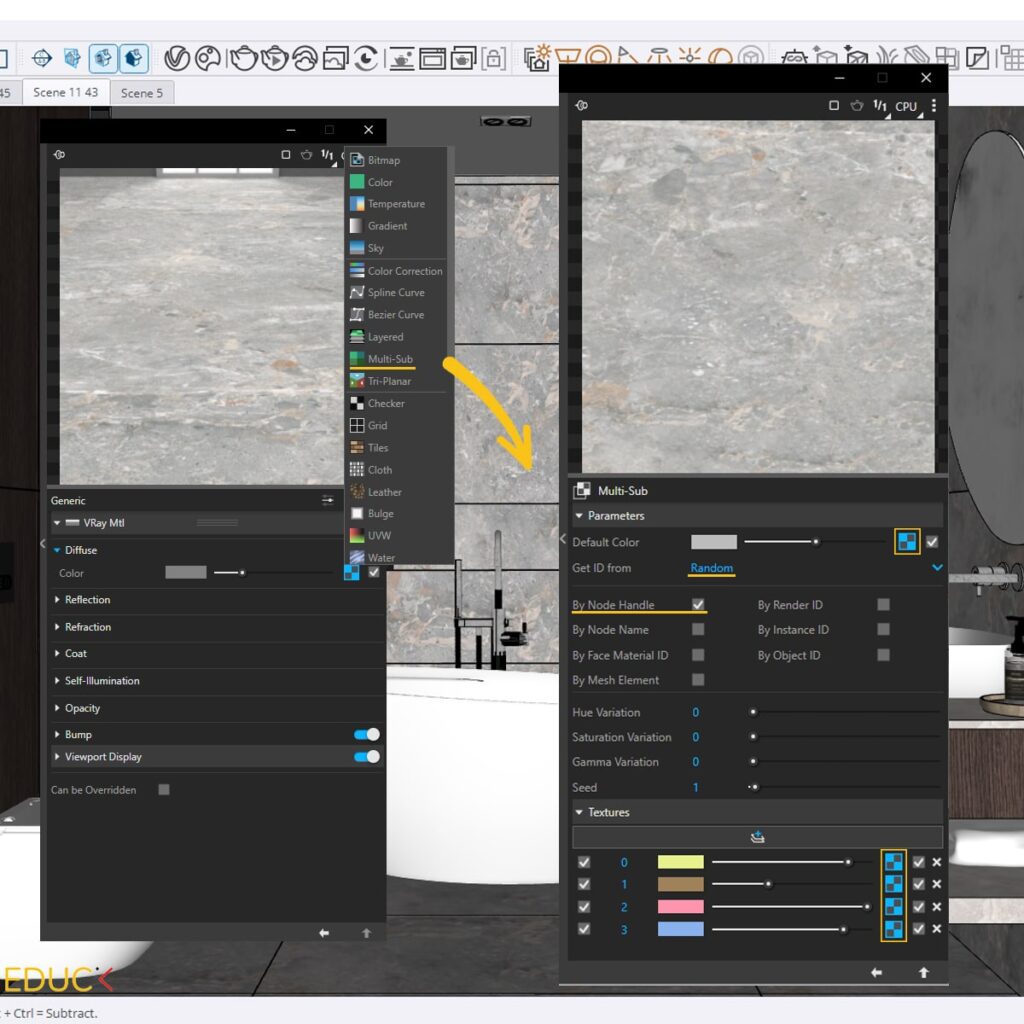The width and height of the screenshot is (1024, 1024).
Task: Click the Hue Variation value field
Action: tap(696, 712)
